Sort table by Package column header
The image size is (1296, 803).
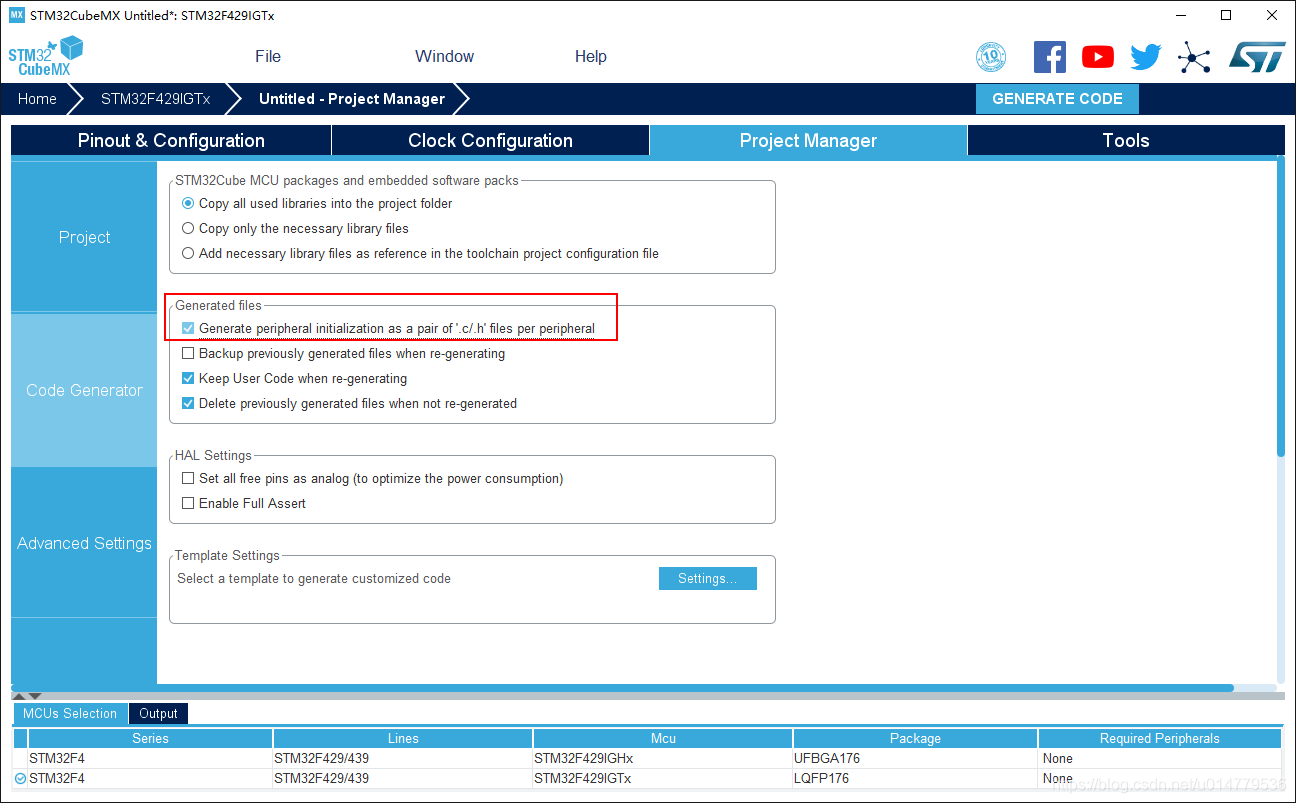click(915, 738)
